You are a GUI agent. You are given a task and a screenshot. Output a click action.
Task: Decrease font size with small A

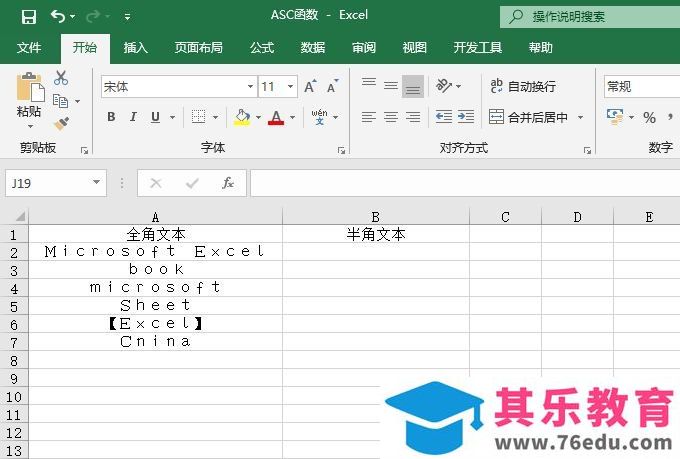(333, 86)
